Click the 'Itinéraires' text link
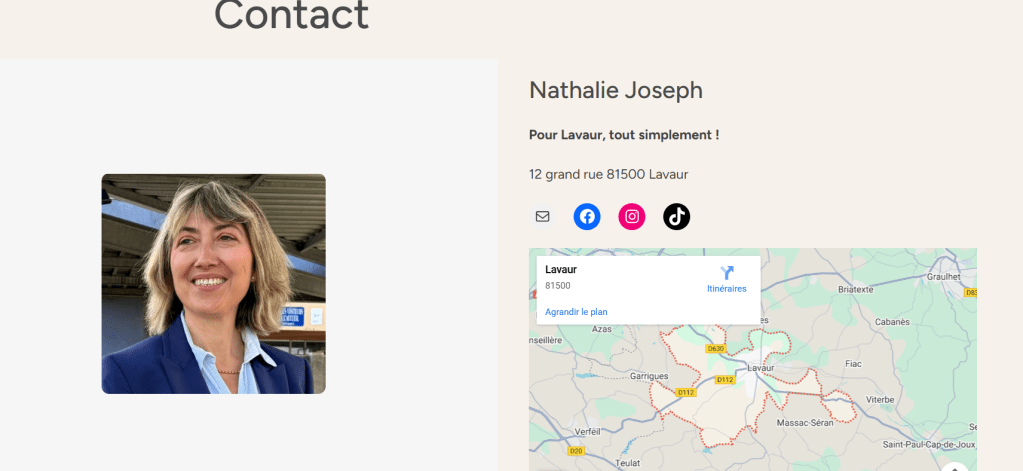The width and height of the screenshot is (1023, 471). click(x=726, y=289)
